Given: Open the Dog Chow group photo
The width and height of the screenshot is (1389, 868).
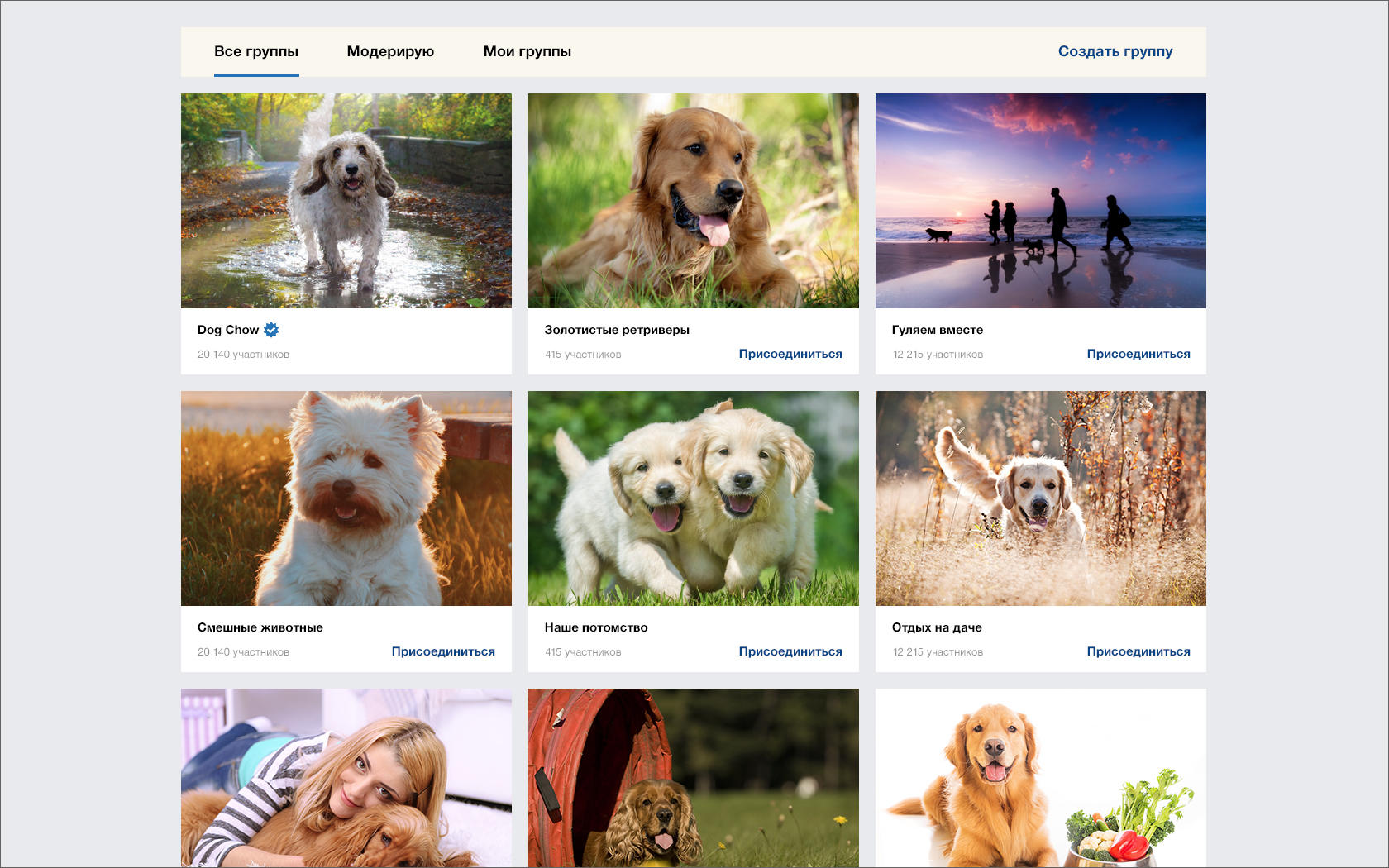Looking at the screenshot, I should 346,201.
